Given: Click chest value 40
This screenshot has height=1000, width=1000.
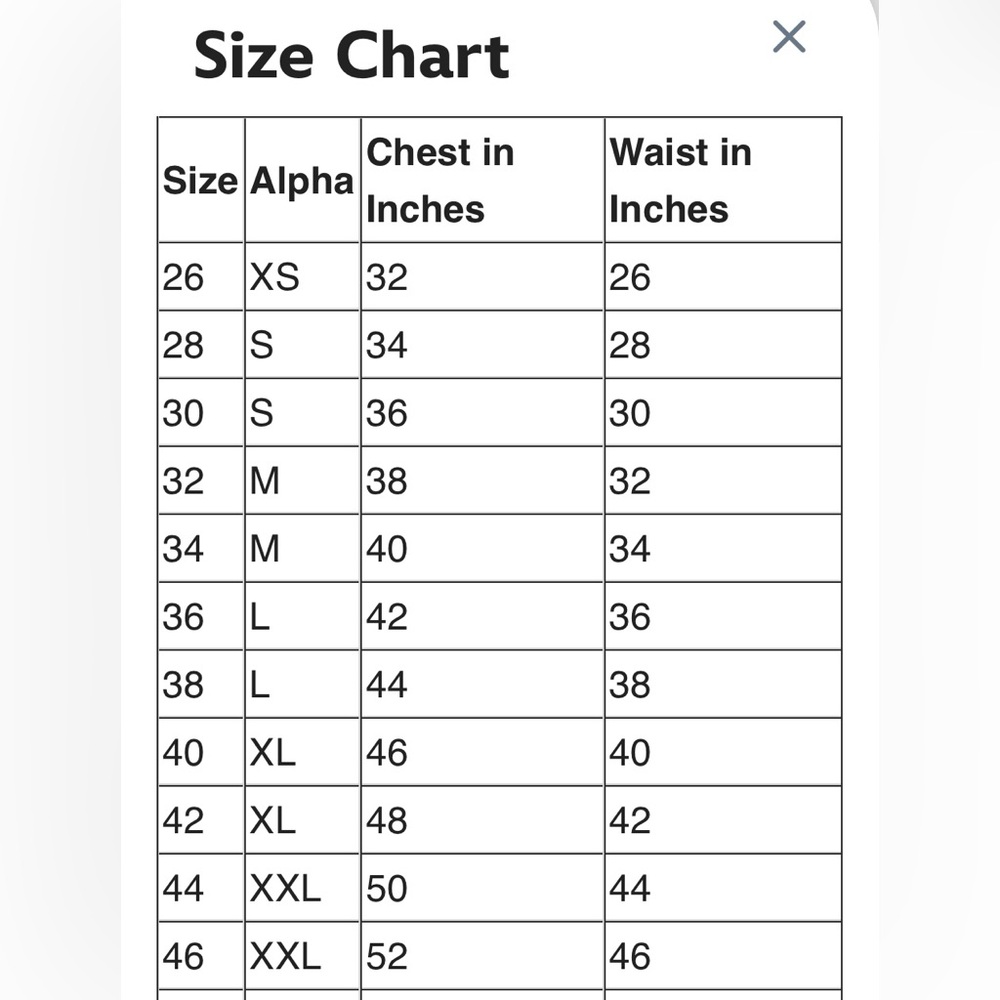Looking at the screenshot, I should pyautogui.click(x=482, y=548).
